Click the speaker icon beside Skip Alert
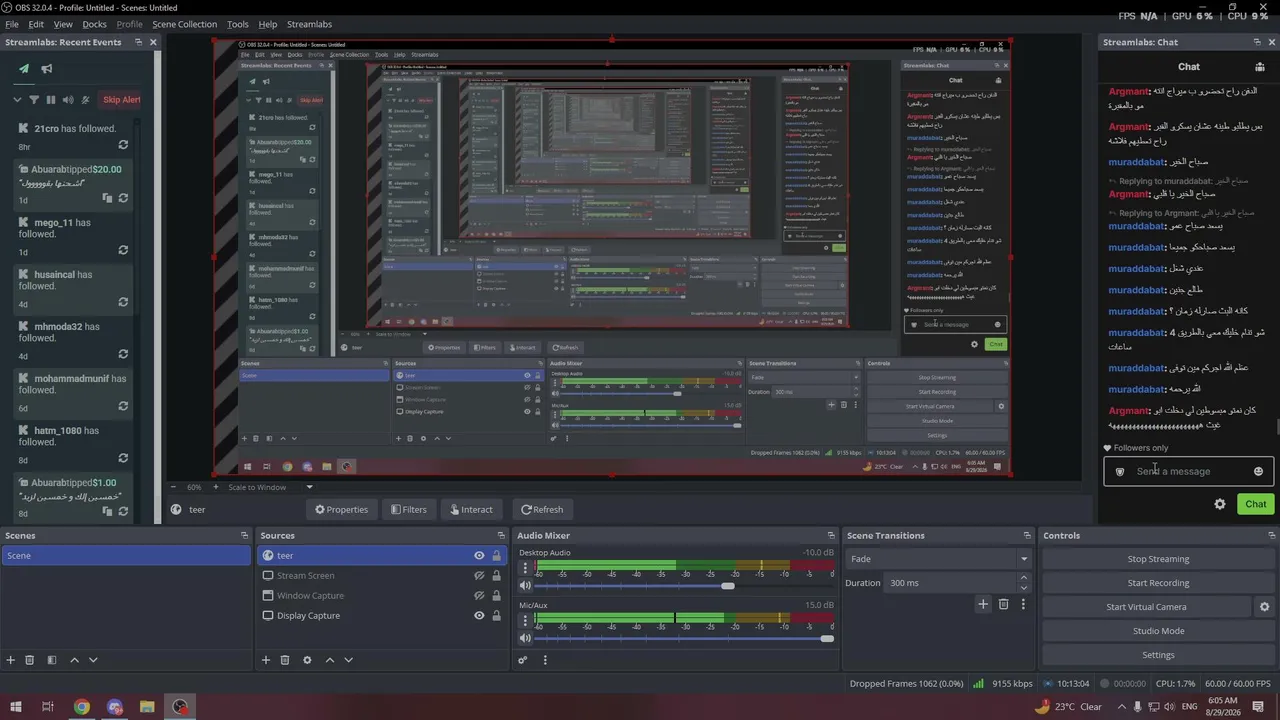 click(68, 100)
